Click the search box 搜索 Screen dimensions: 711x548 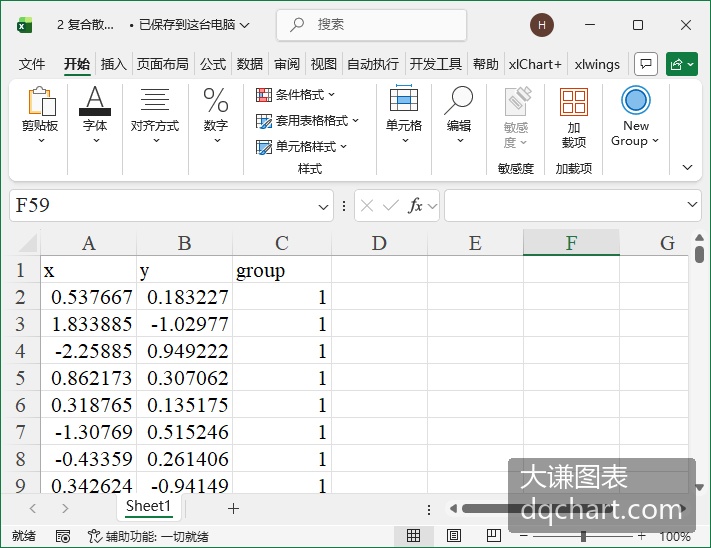(x=371, y=24)
